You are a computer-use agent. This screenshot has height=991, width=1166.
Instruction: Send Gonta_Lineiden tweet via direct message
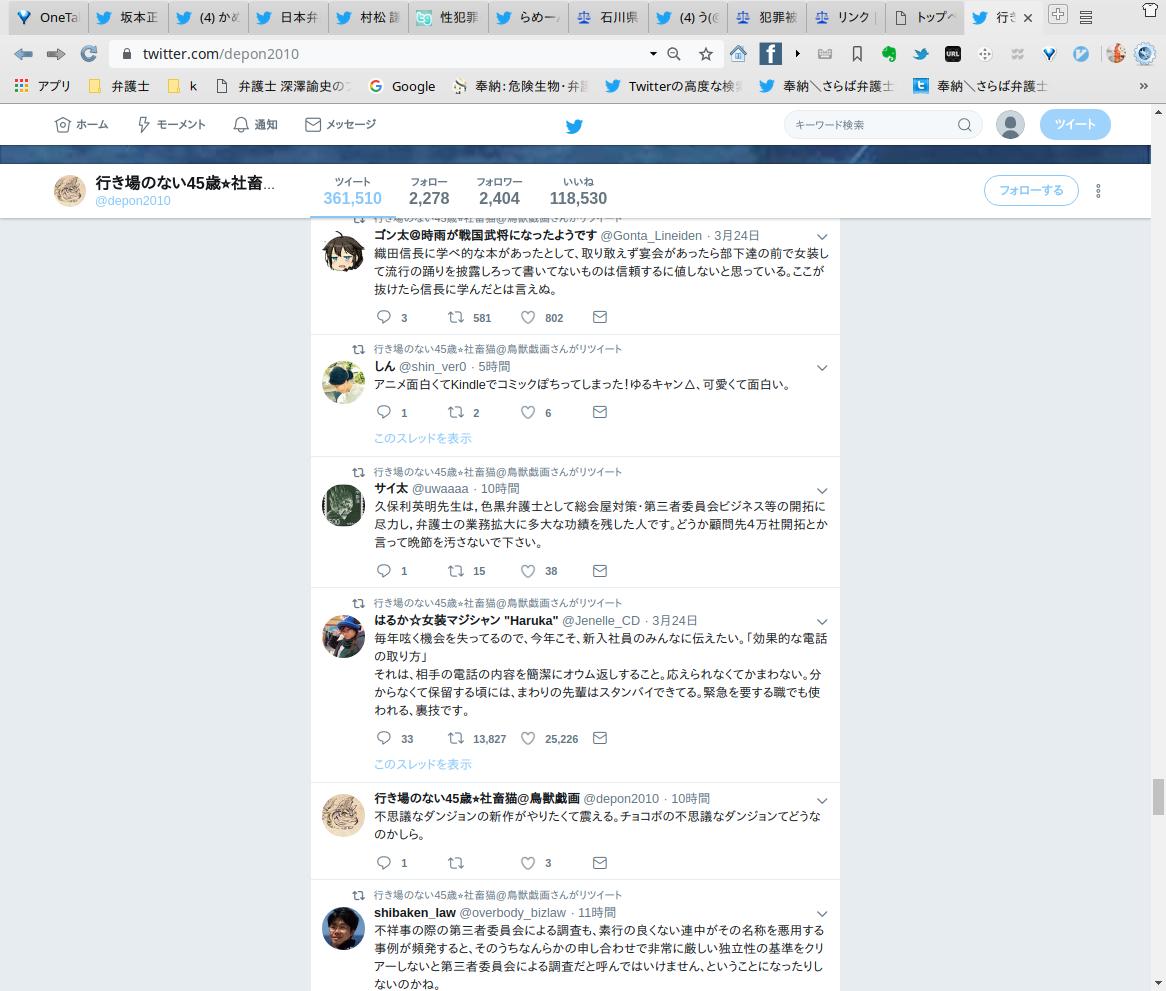(x=600, y=317)
